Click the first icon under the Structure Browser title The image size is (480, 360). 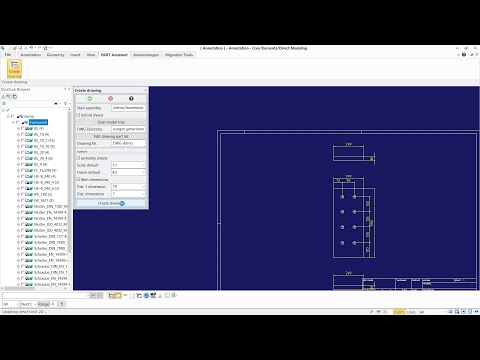[3, 97]
